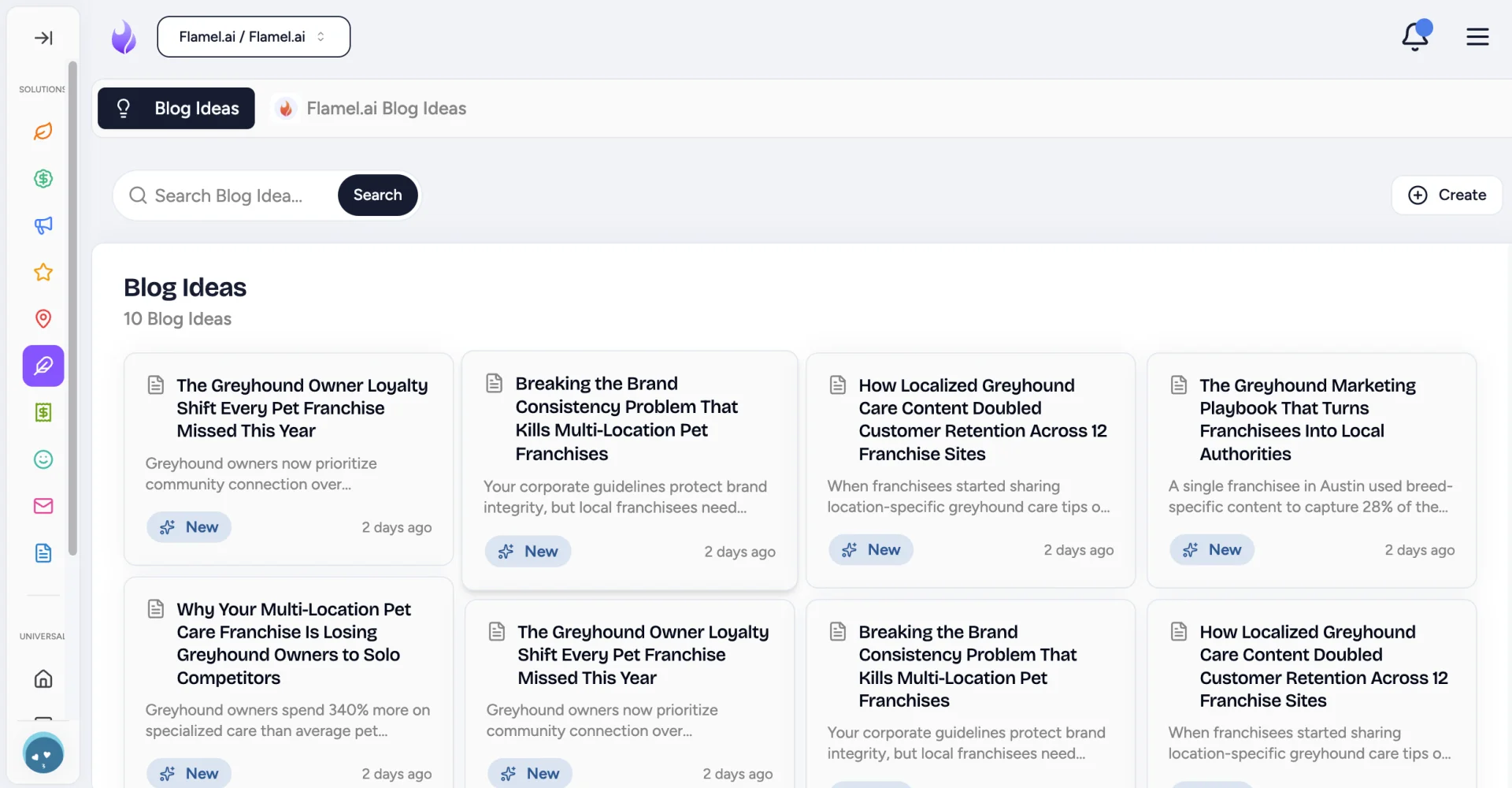Open first Greyhound Owner Loyalty Shift card
This screenshot has height=788, width=1512.
click(x=288, y=459)
